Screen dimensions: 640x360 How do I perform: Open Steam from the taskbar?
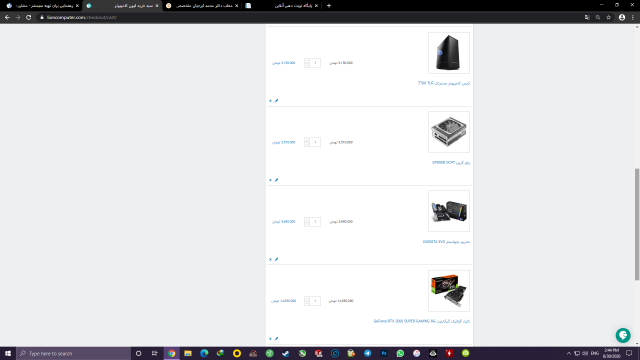[286, 353]
